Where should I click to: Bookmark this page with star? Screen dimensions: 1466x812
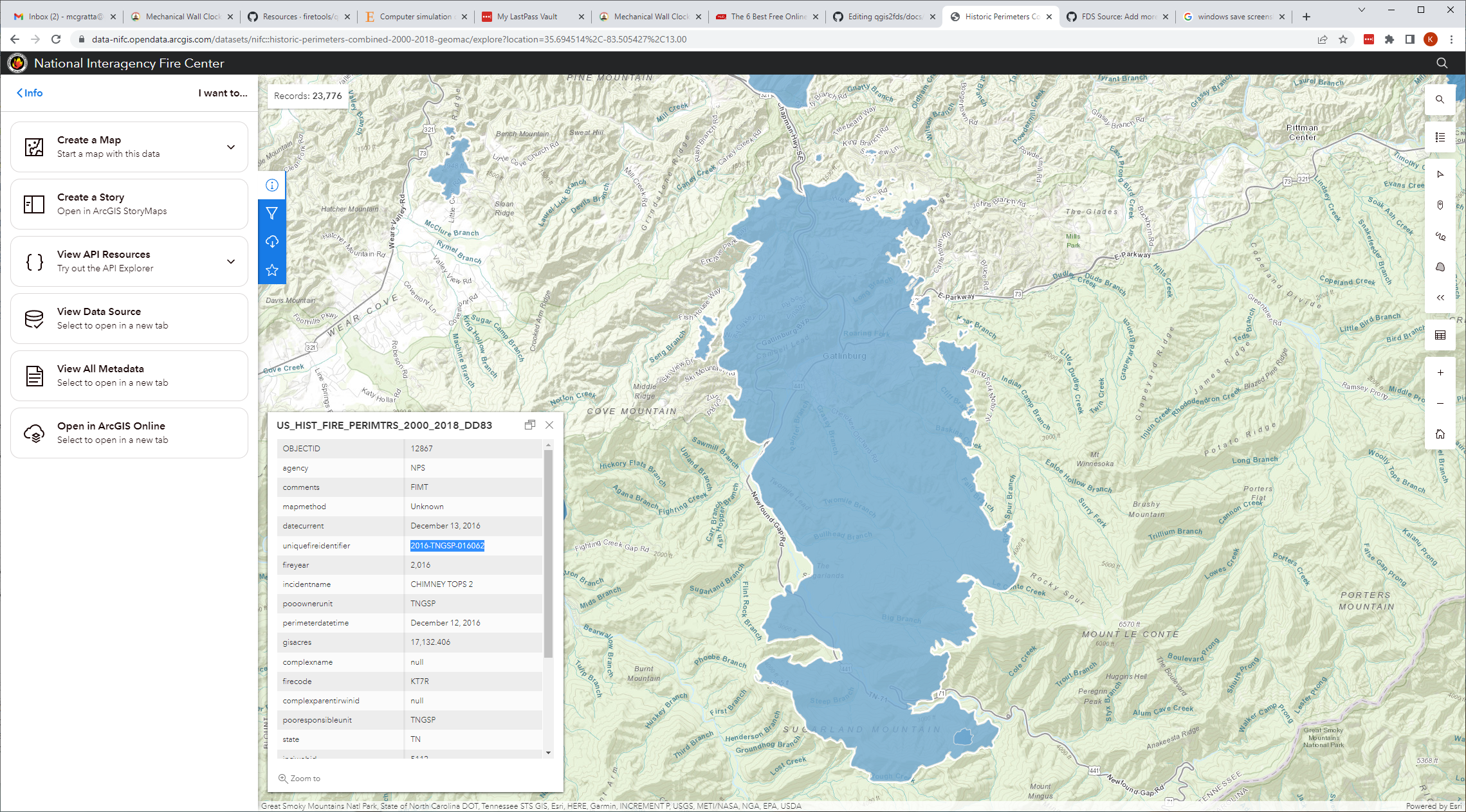tap(1342, 39)
